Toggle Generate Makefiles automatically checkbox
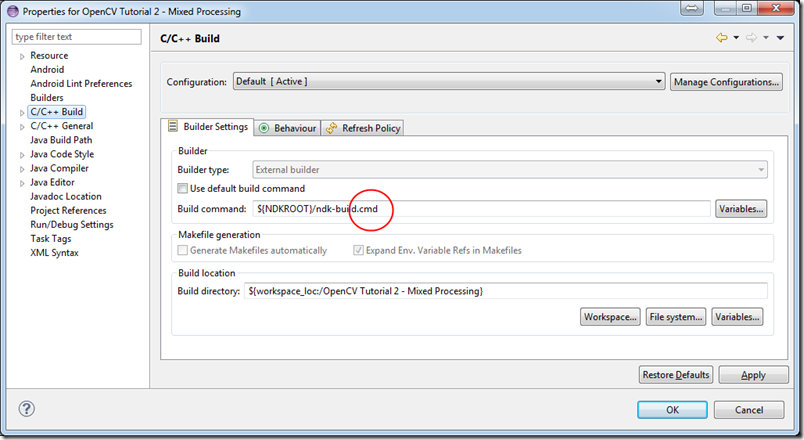The height and width of the screenshot is (440, 804). [x=183, y=250]
